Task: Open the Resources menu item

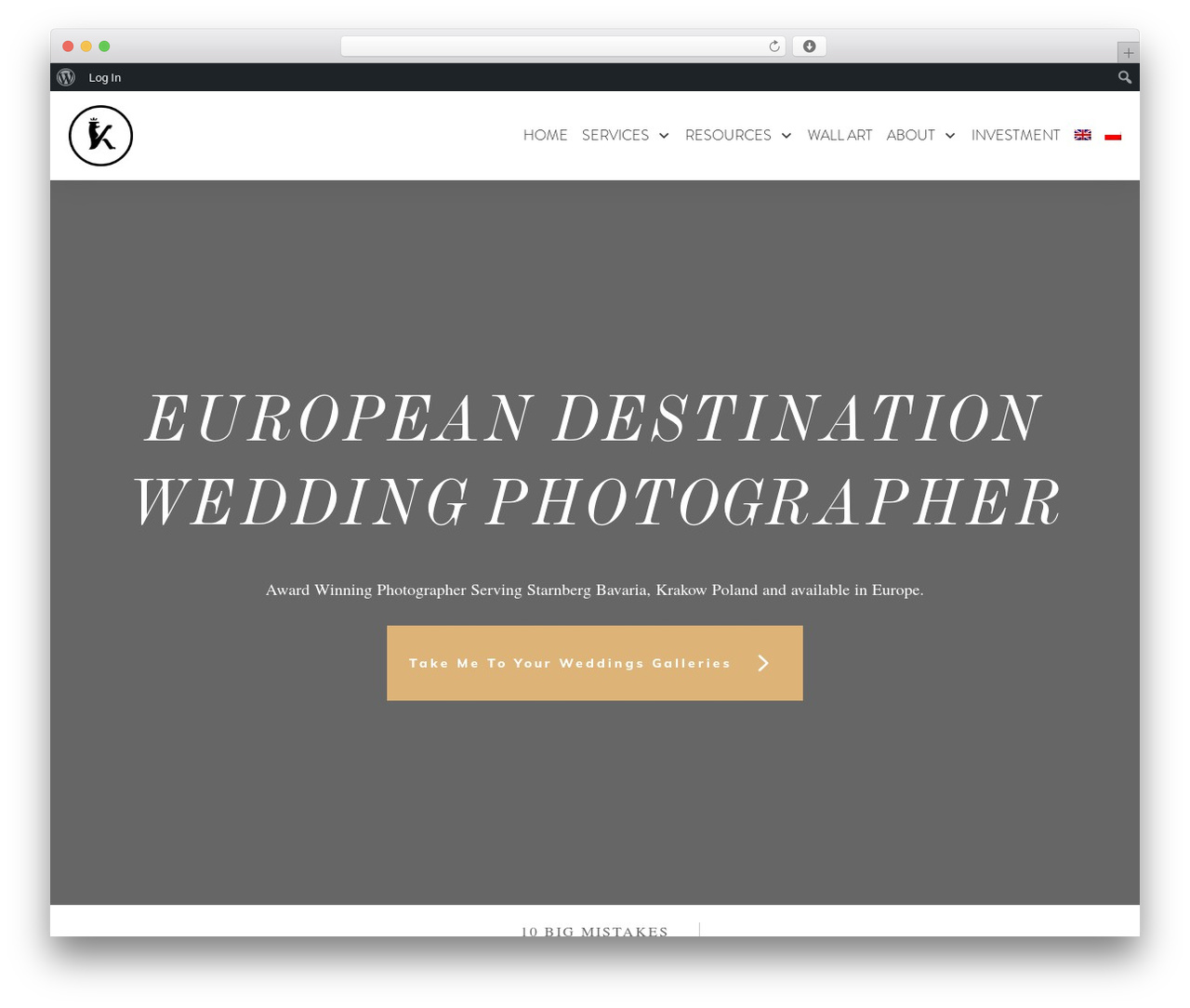Action: [728, 135]
